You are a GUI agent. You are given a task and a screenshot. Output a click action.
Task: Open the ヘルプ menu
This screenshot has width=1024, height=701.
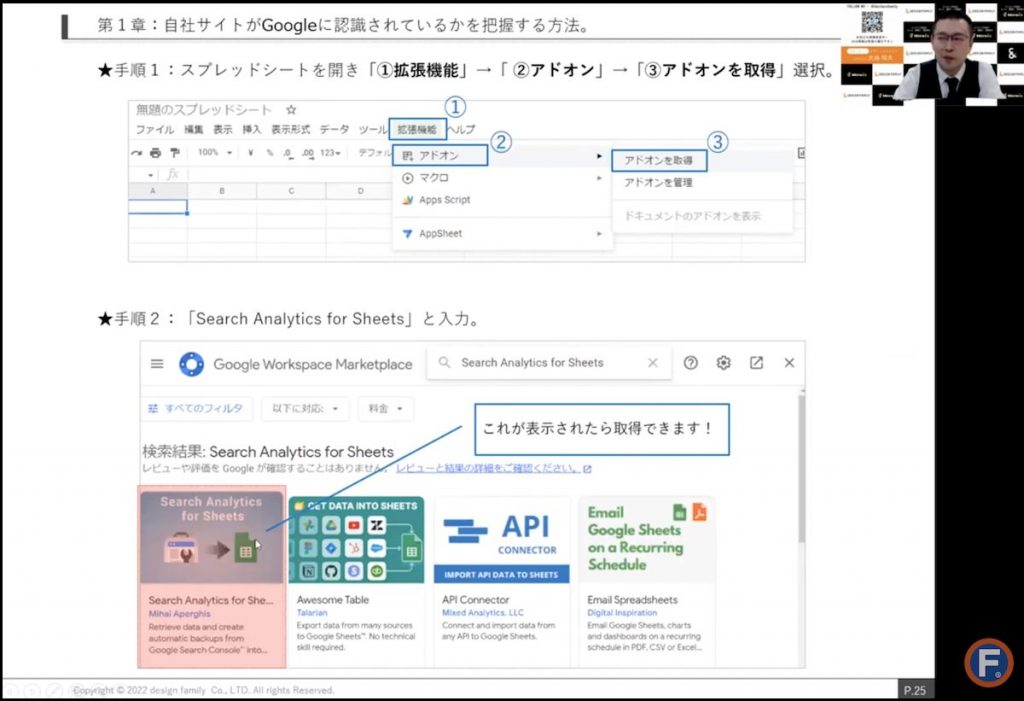tap(462, 129)
